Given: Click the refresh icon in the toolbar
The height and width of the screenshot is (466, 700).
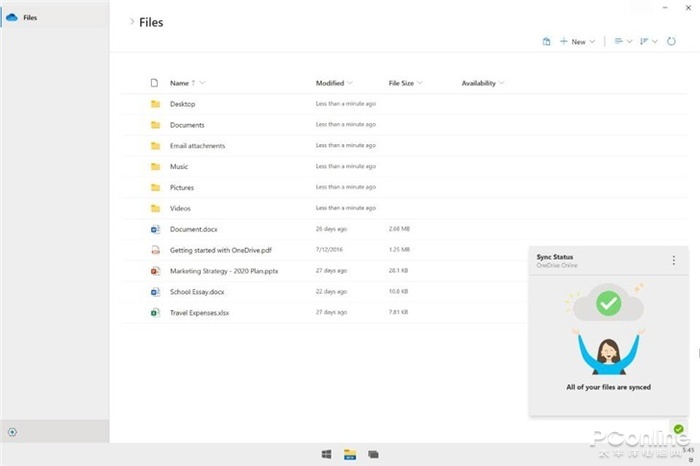Looking at the screenshot, I should [673, 42].
